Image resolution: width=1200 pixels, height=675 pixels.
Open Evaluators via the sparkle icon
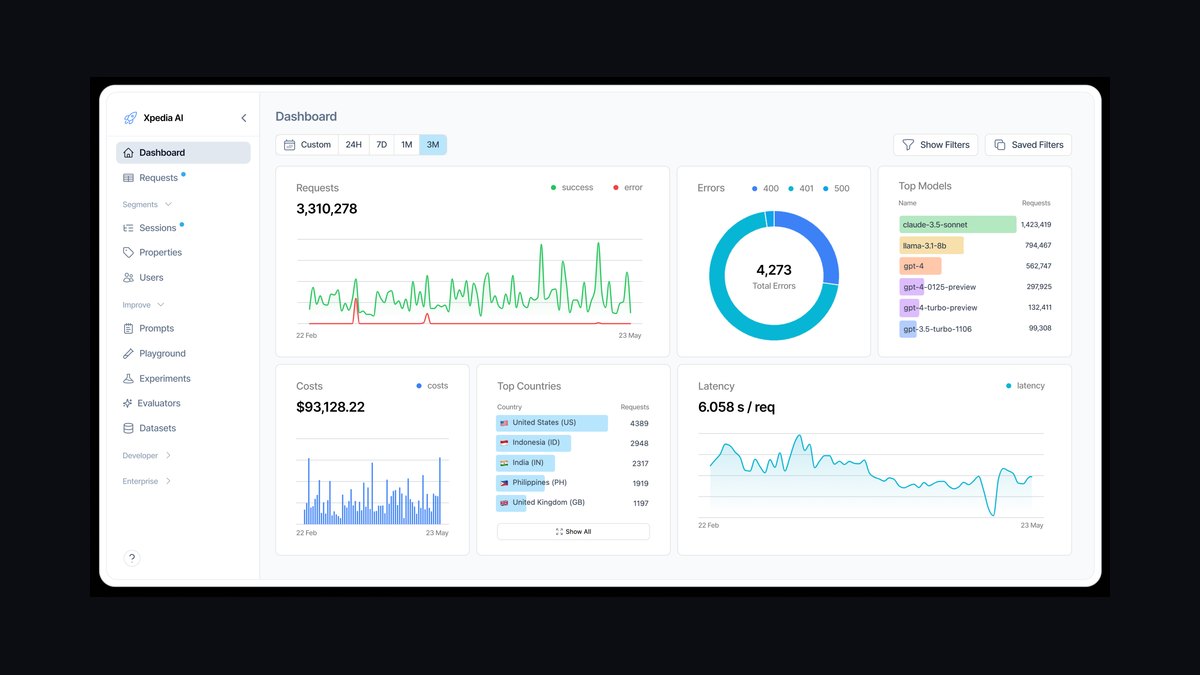click(127, 403)
